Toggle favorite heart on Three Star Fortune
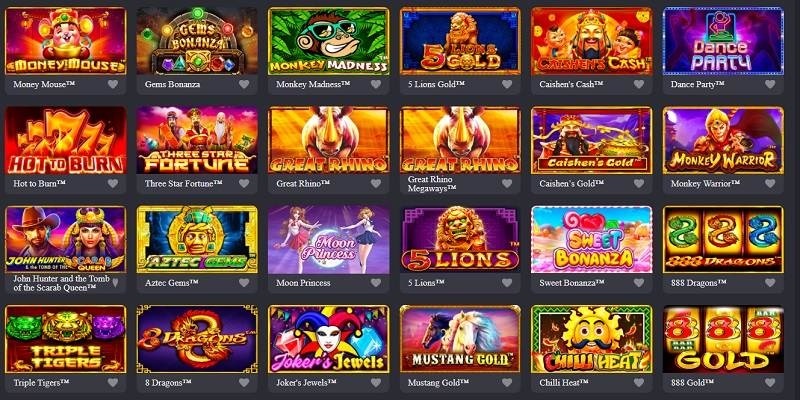Viewport: 800px width, 400px height. click(244, 183)
